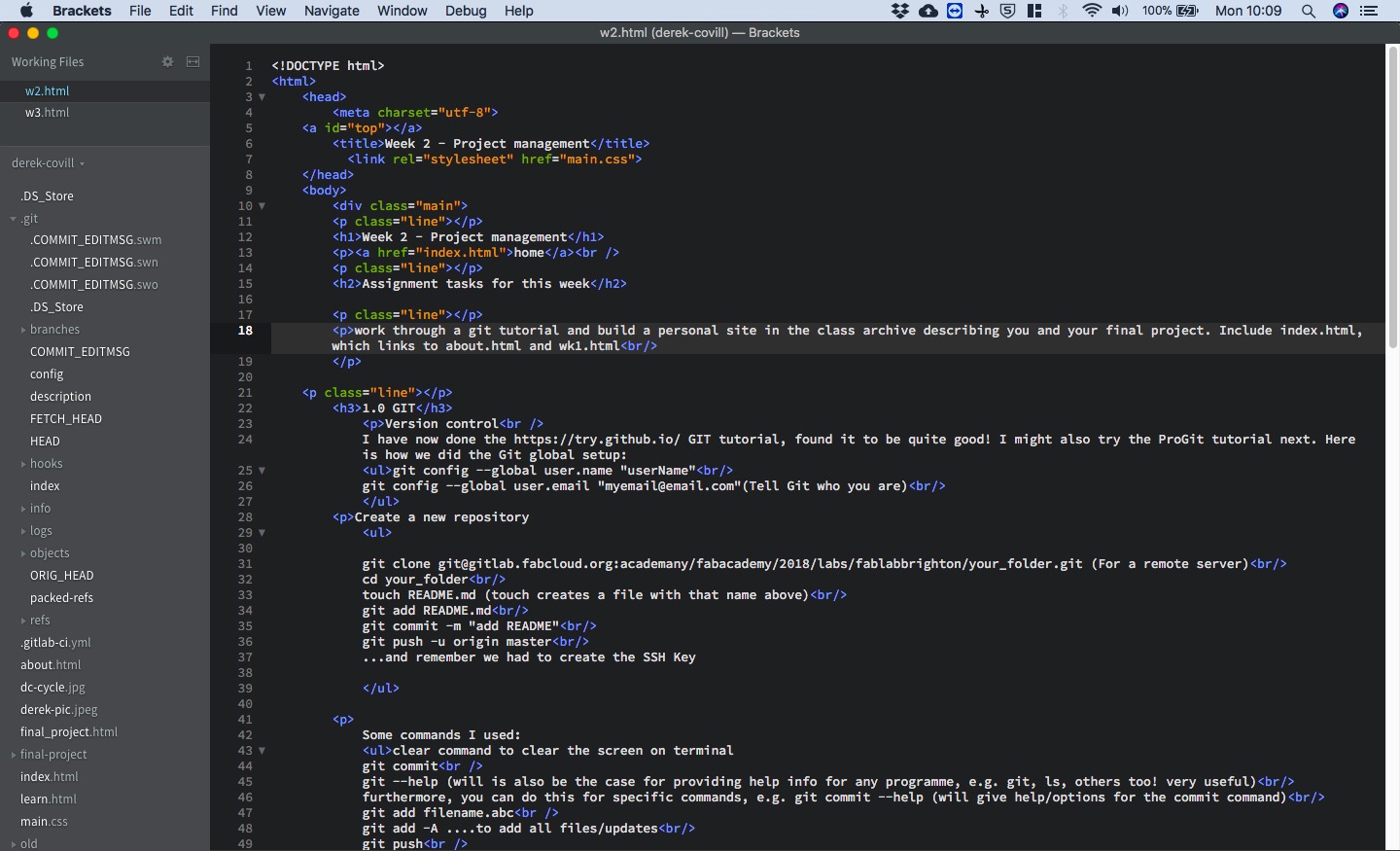The image size is (1400, 851).
Task: Collapse the code fold at line 25
Action: click(x=262, y=471)
